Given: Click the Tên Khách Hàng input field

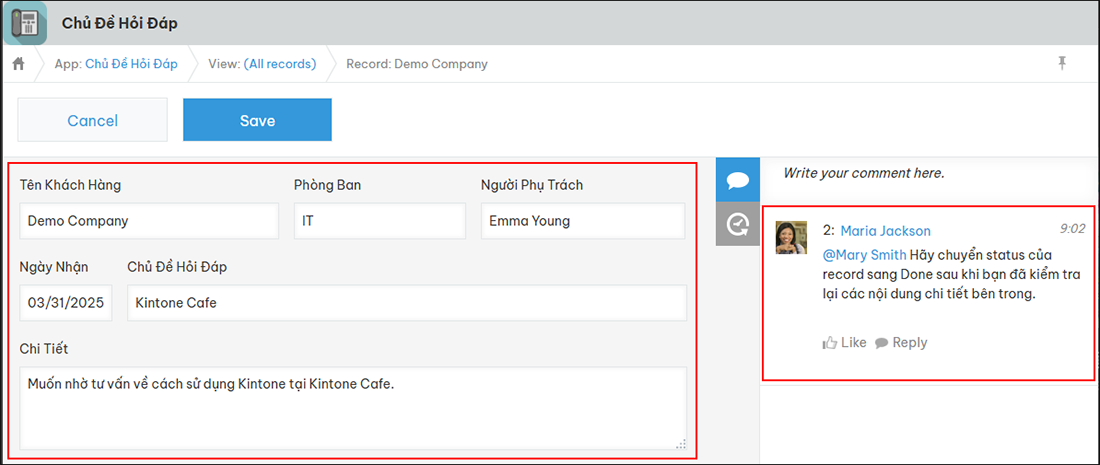Looking at the screenshot, I should [x=148, y=221].
